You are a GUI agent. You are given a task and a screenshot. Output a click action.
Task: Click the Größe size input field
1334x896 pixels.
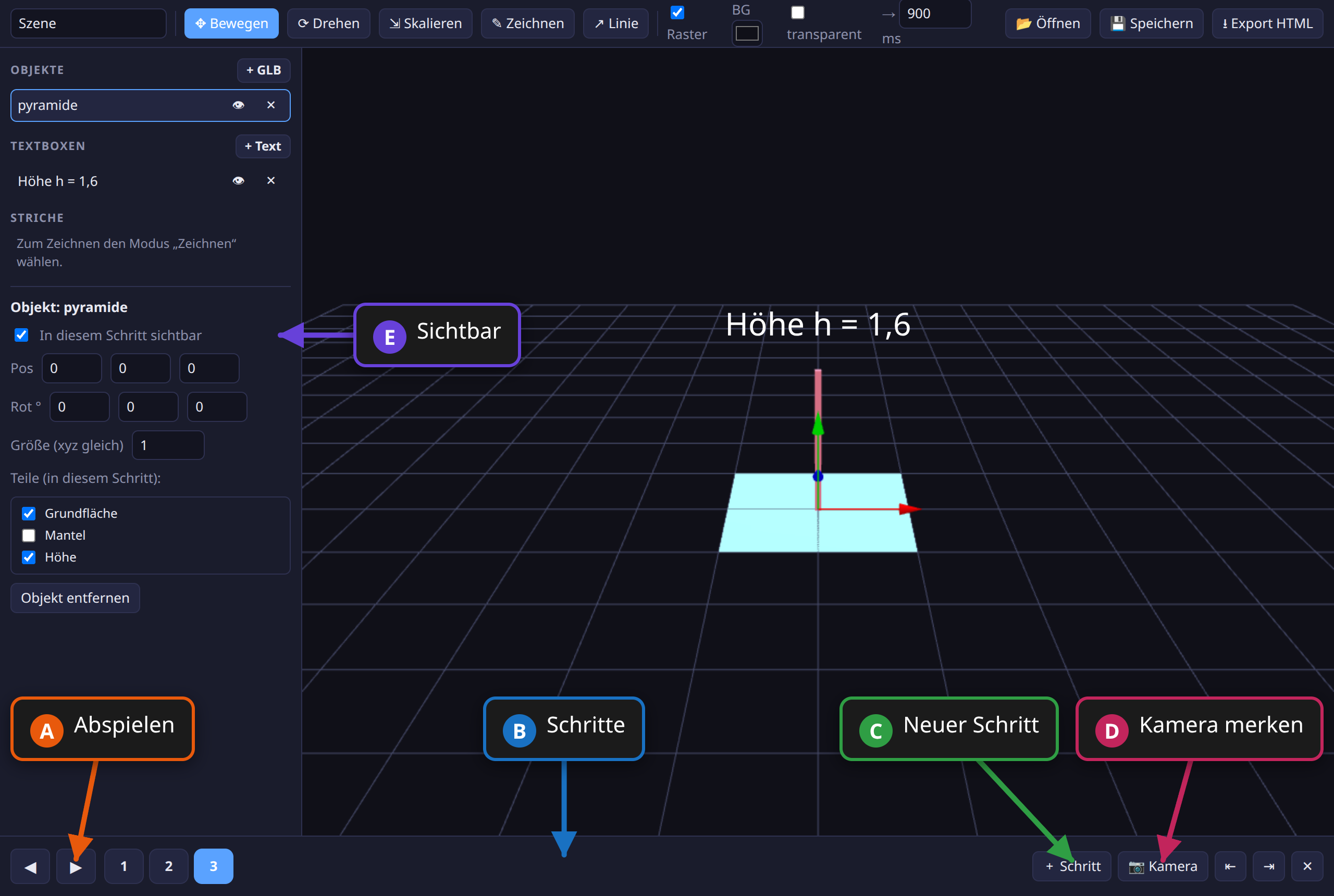point(168,445)
